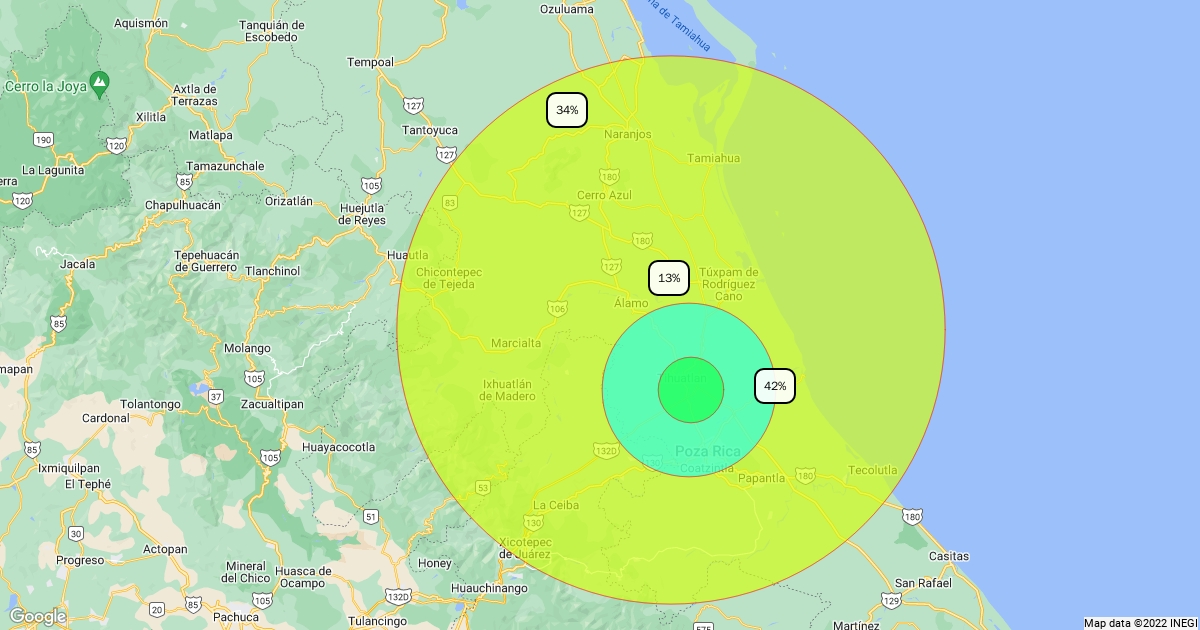
Task: Click the highway 37 shield near Tolantongo
Action: pyautogui.click(x=216, y=396)
